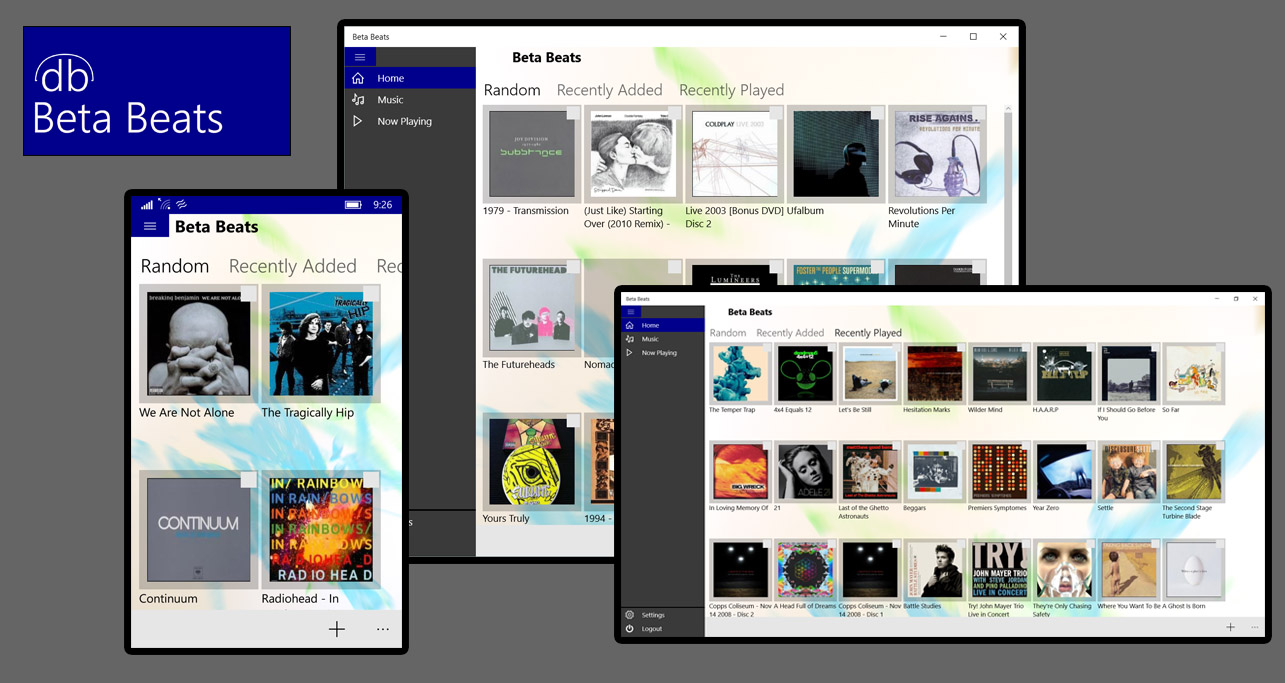Expand the ellipsis more menu on the phone

[383, 630]
